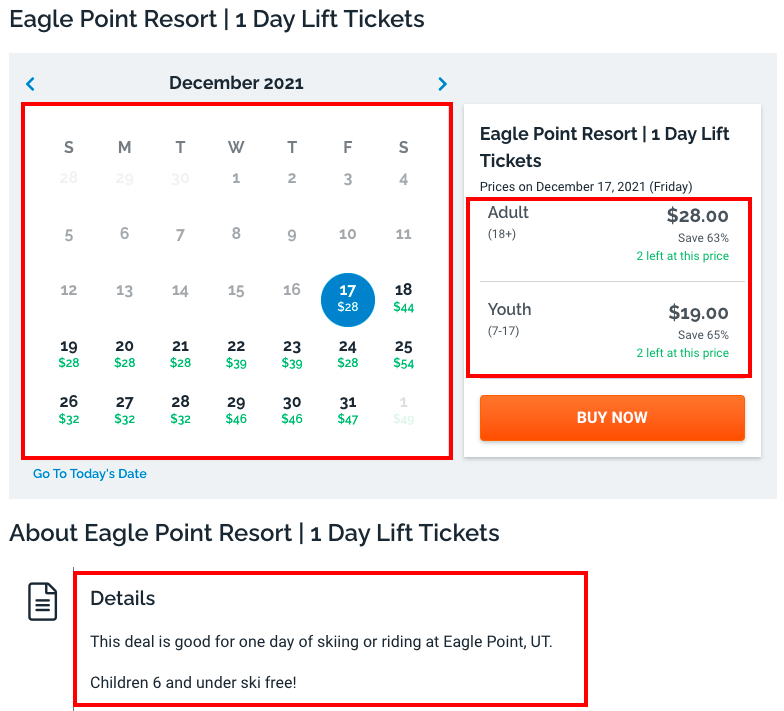This screenshot has width=784, height=711.
Task: Click the Details document icon
Action: (42, 601)
